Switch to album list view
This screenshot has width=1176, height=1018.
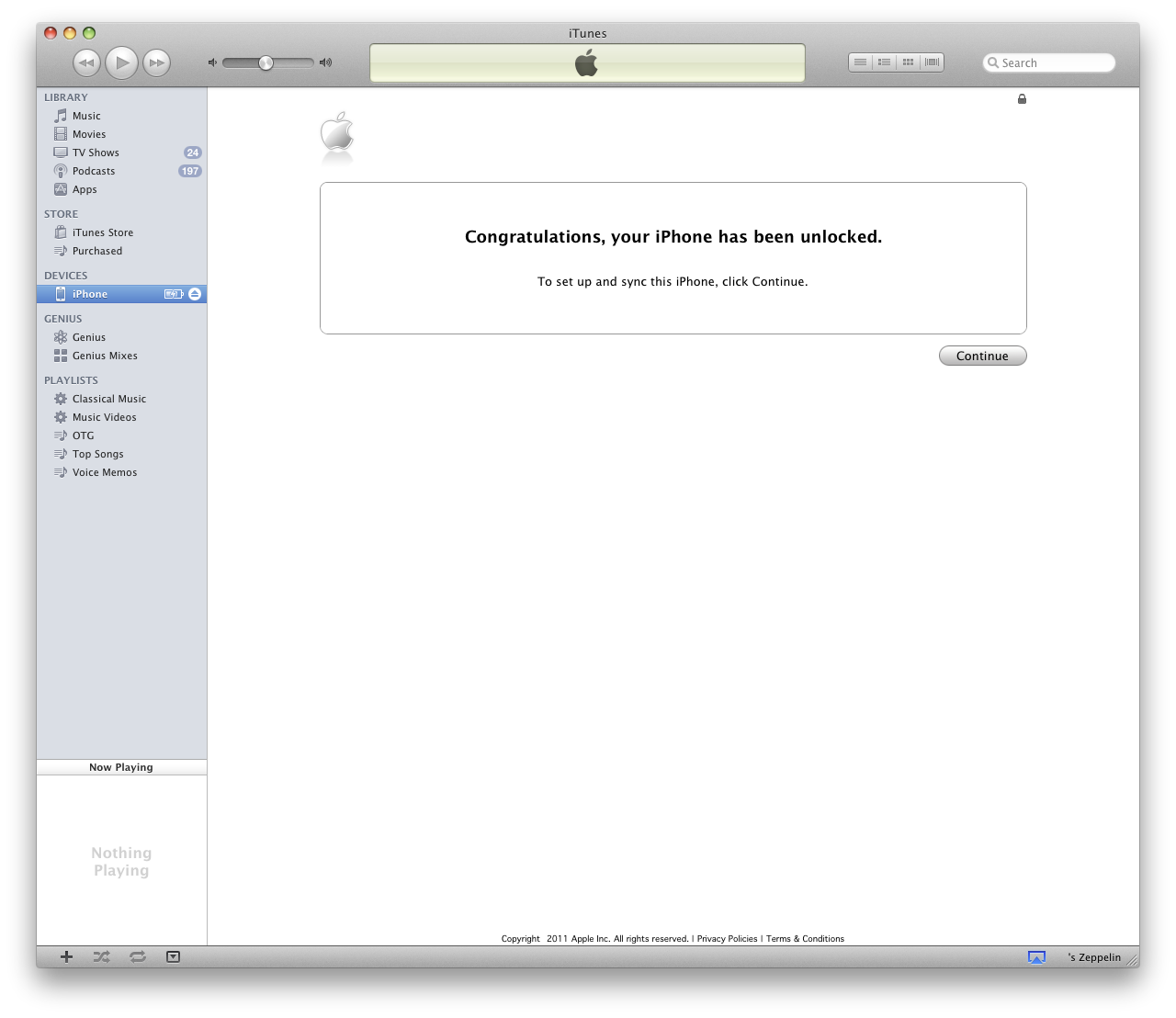click(884, 62)
